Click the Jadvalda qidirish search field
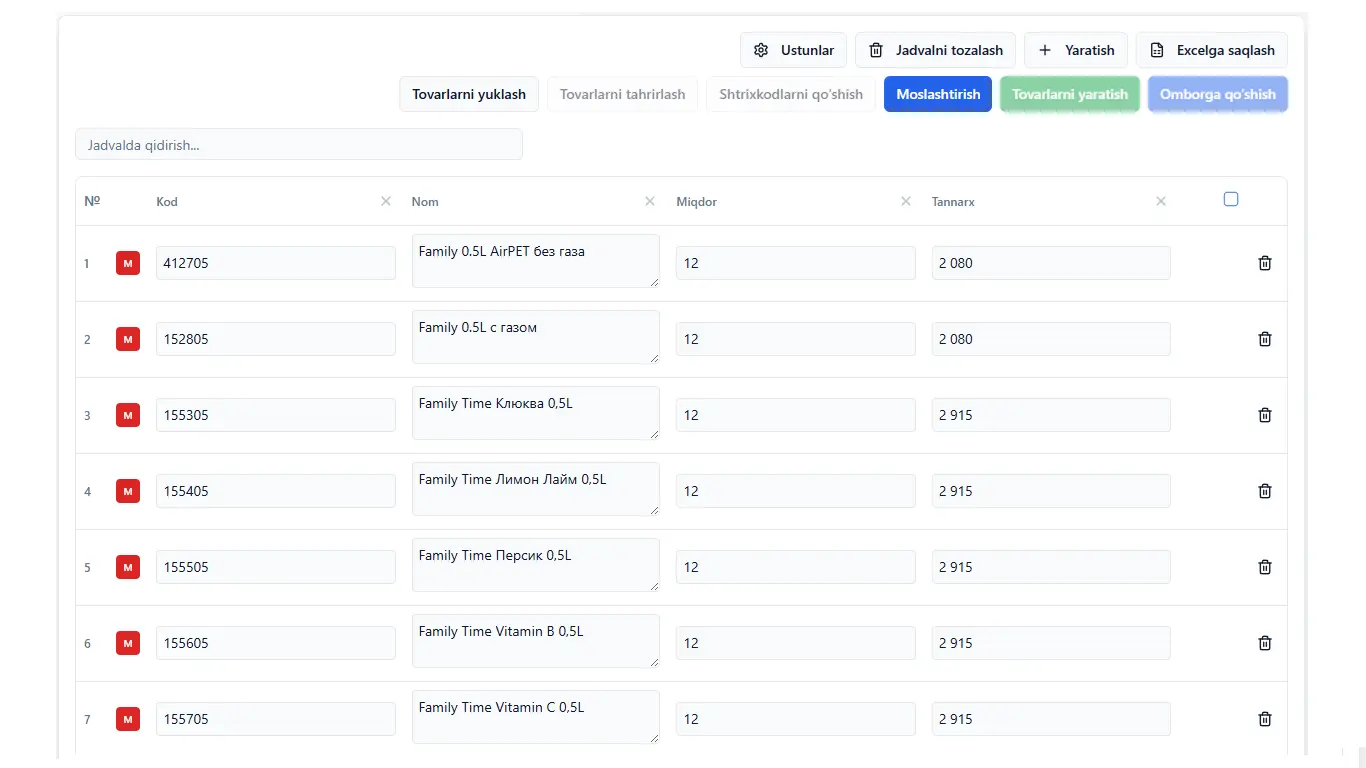The image size is (1366, 768). coord(299,145)
